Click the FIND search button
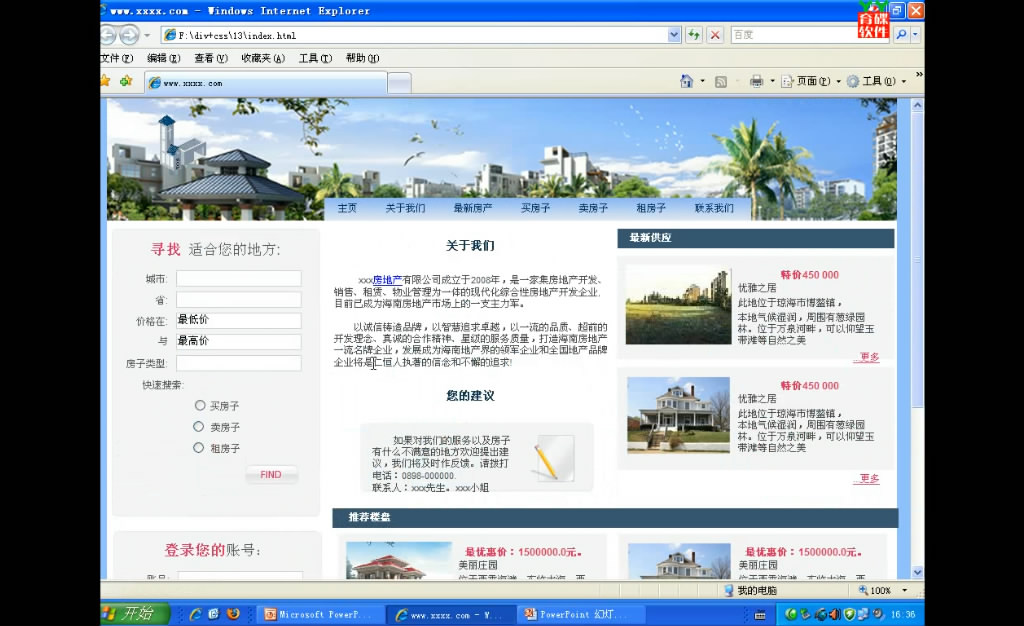Viewport: 1024px width, 626px height. pyautogui.click(x=271, y=475)
